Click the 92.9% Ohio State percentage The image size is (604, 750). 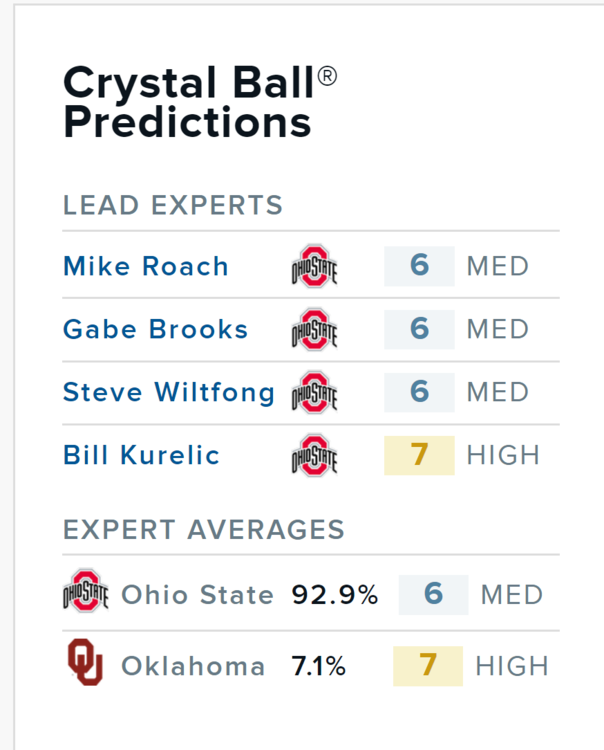click(335, 595)
